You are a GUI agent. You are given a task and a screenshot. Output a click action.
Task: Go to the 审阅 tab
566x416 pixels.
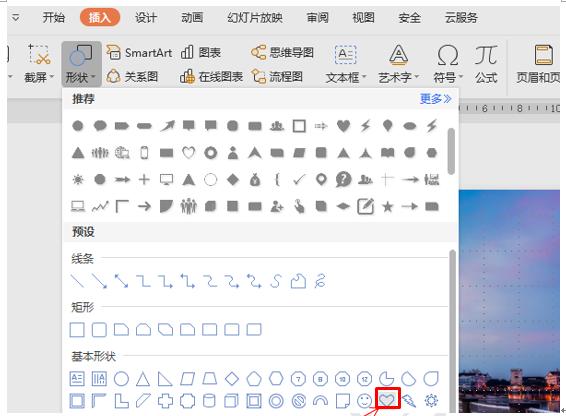[x=318, y=17]
